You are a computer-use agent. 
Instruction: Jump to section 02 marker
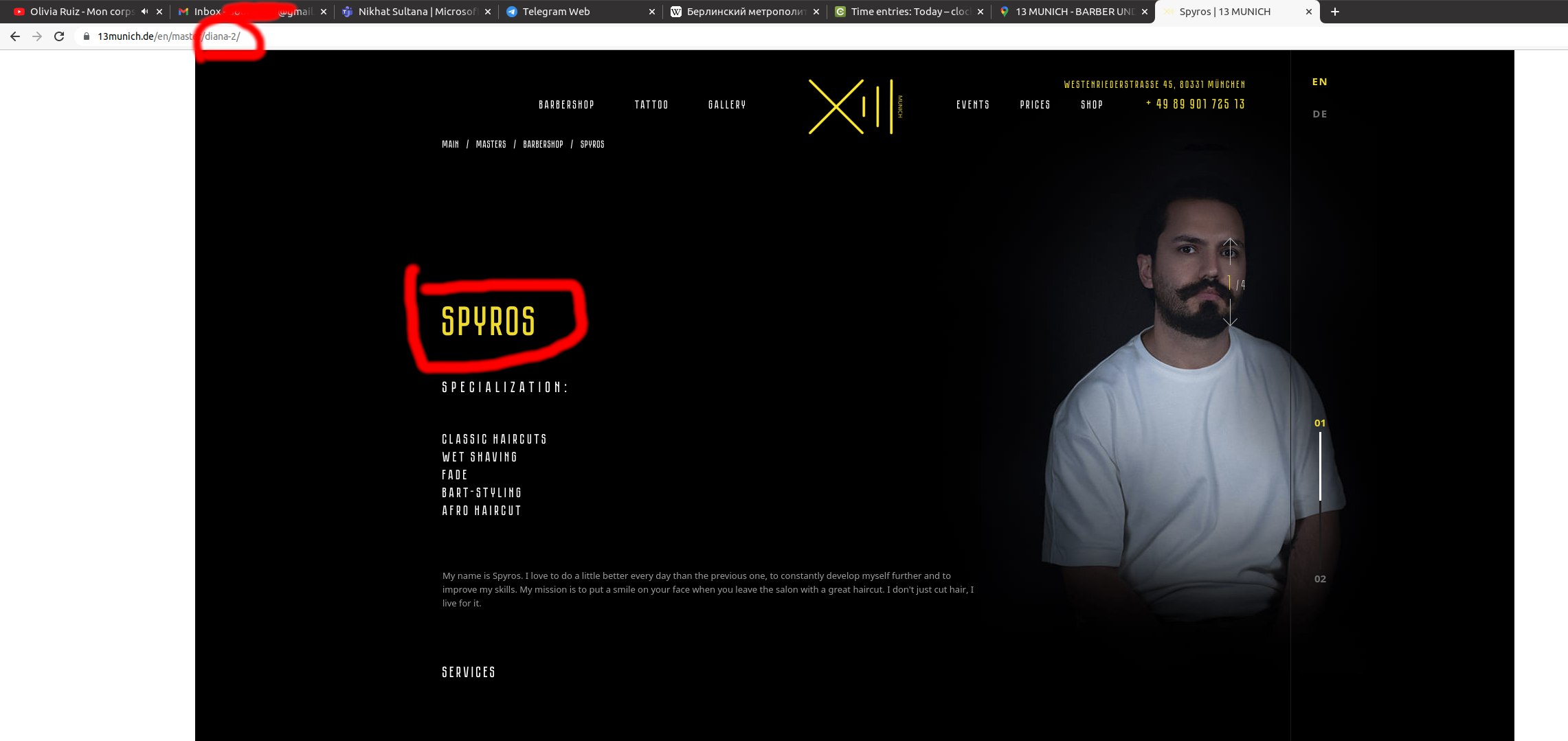tap(1320, 579)
